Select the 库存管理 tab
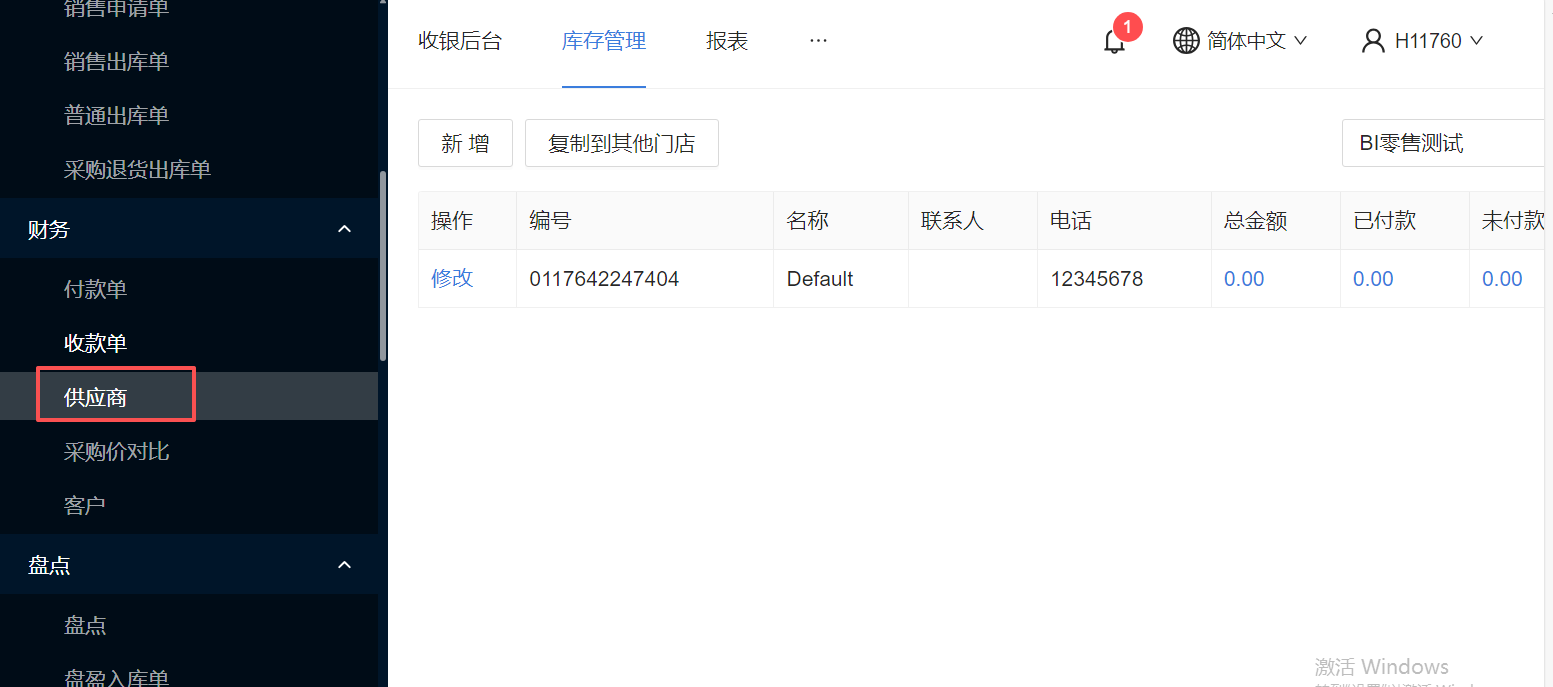 [604, 41]
